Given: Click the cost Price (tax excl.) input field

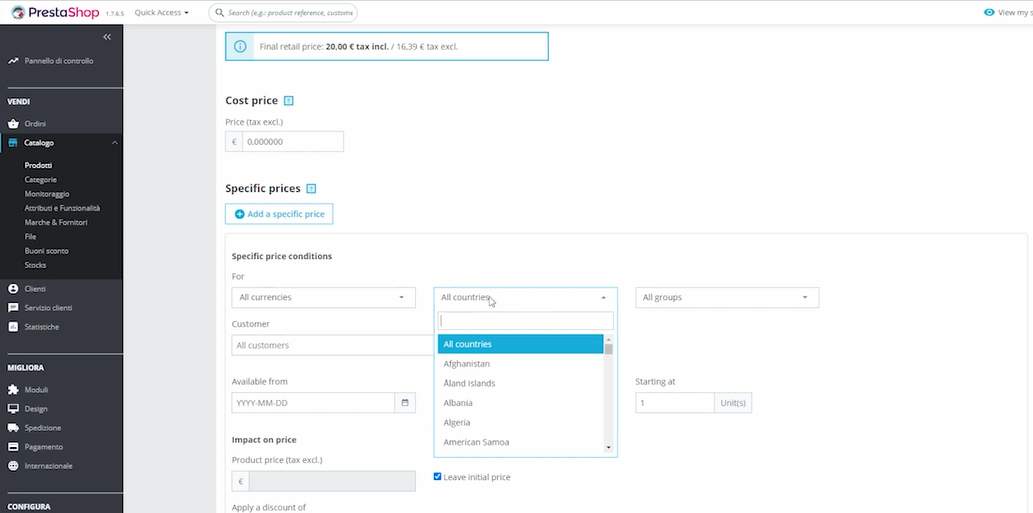Looking at the screenshot, I should pyautogui.click(x=292, y=142).
